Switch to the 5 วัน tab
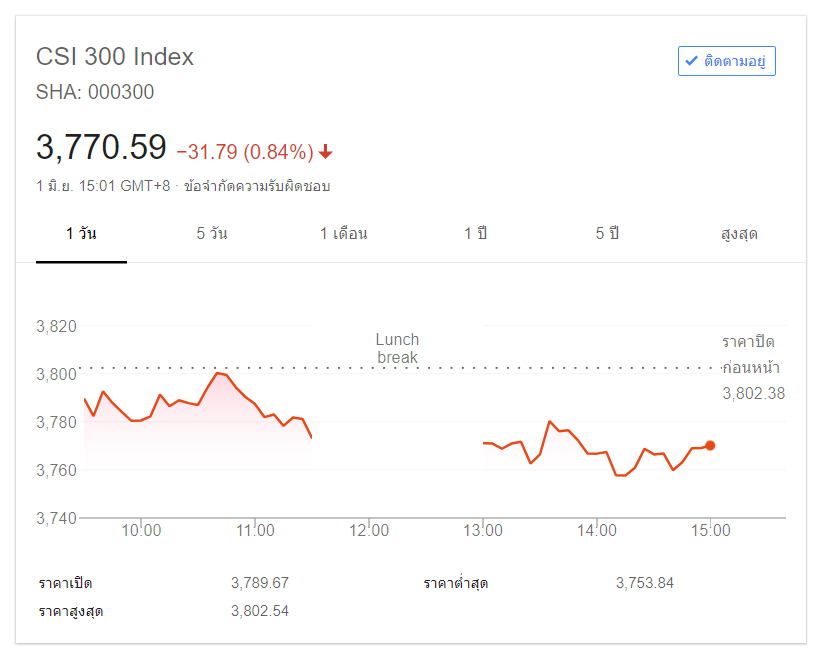This screenshot has width=820, height=653. coord(212,234)
